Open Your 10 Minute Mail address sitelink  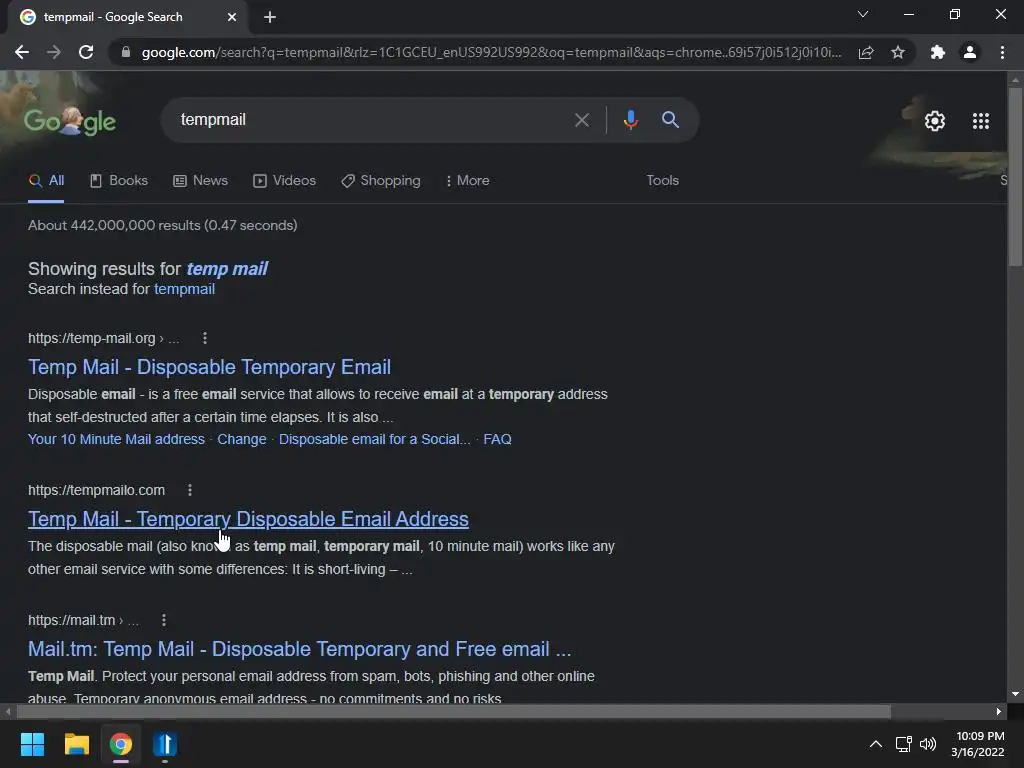(x=116, y=439)
